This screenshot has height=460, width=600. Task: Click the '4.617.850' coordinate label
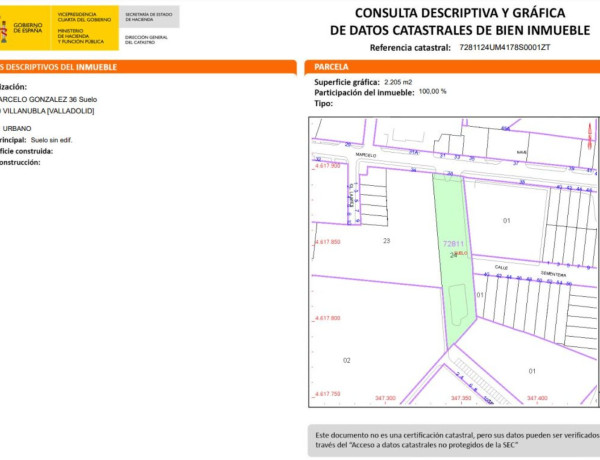327,242
